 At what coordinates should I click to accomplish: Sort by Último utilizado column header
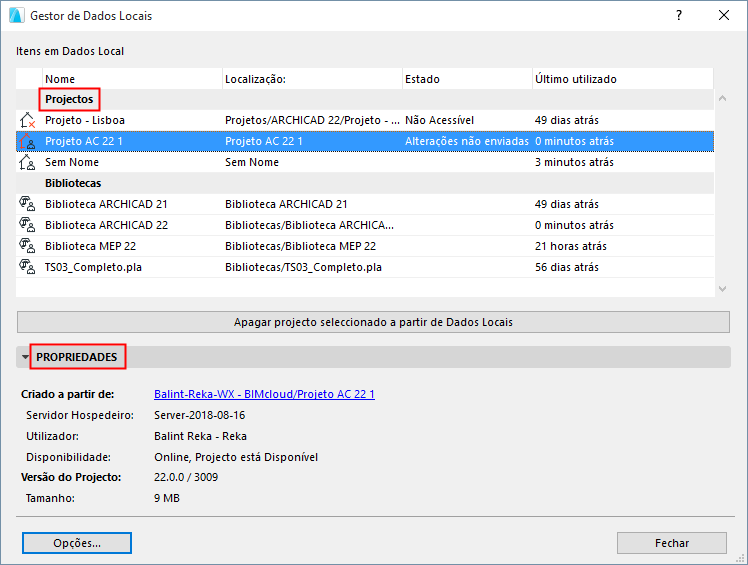(623, 79)
